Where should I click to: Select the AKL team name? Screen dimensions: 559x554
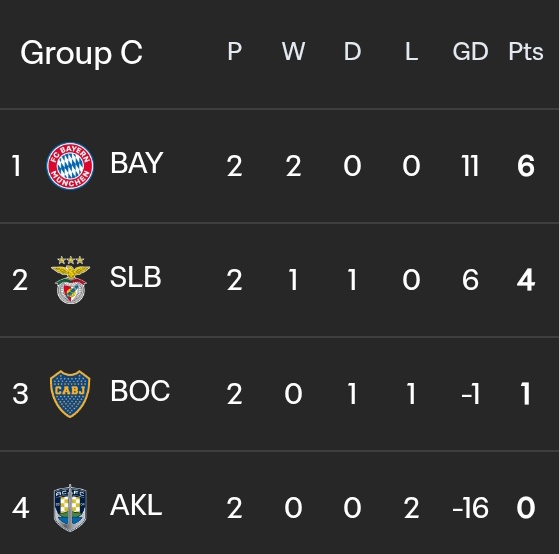pyautogui.click(x=136, y=505)
